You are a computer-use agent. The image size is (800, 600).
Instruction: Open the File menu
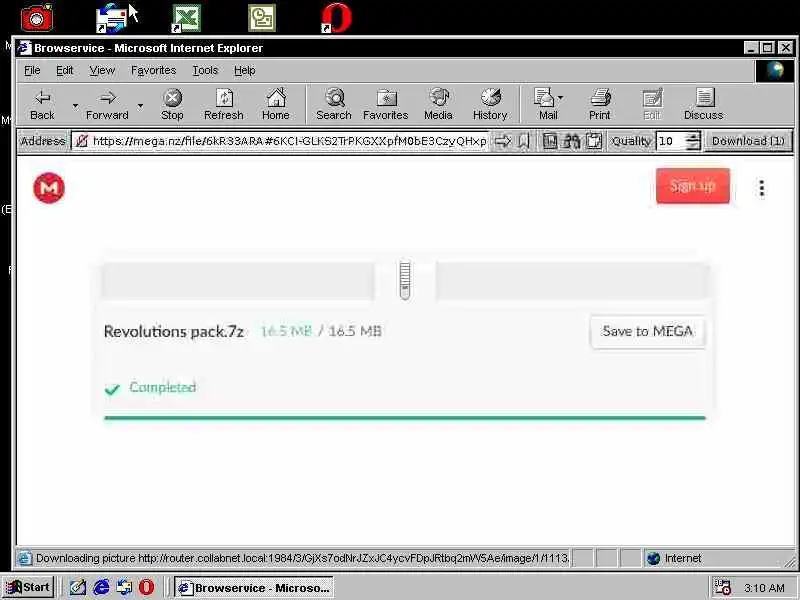tap(32, 70)
